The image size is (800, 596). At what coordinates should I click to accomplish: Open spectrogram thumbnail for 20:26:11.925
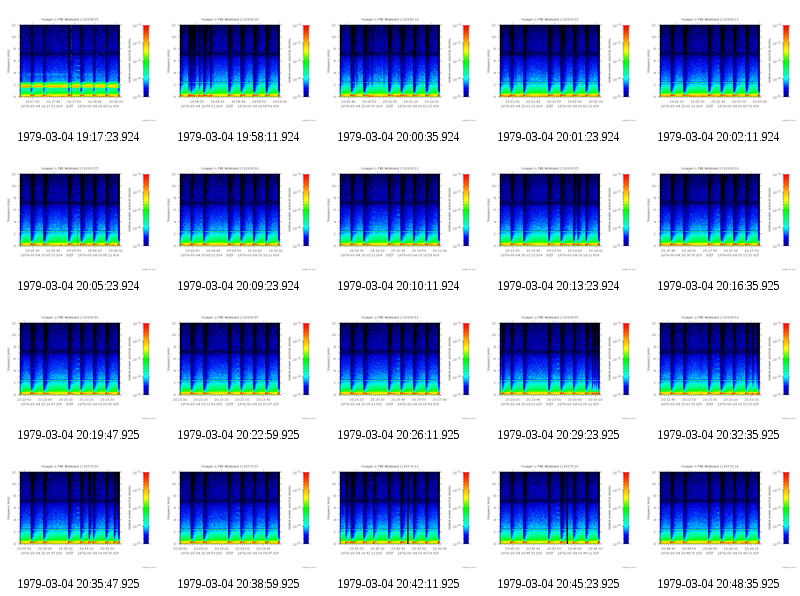400,367
